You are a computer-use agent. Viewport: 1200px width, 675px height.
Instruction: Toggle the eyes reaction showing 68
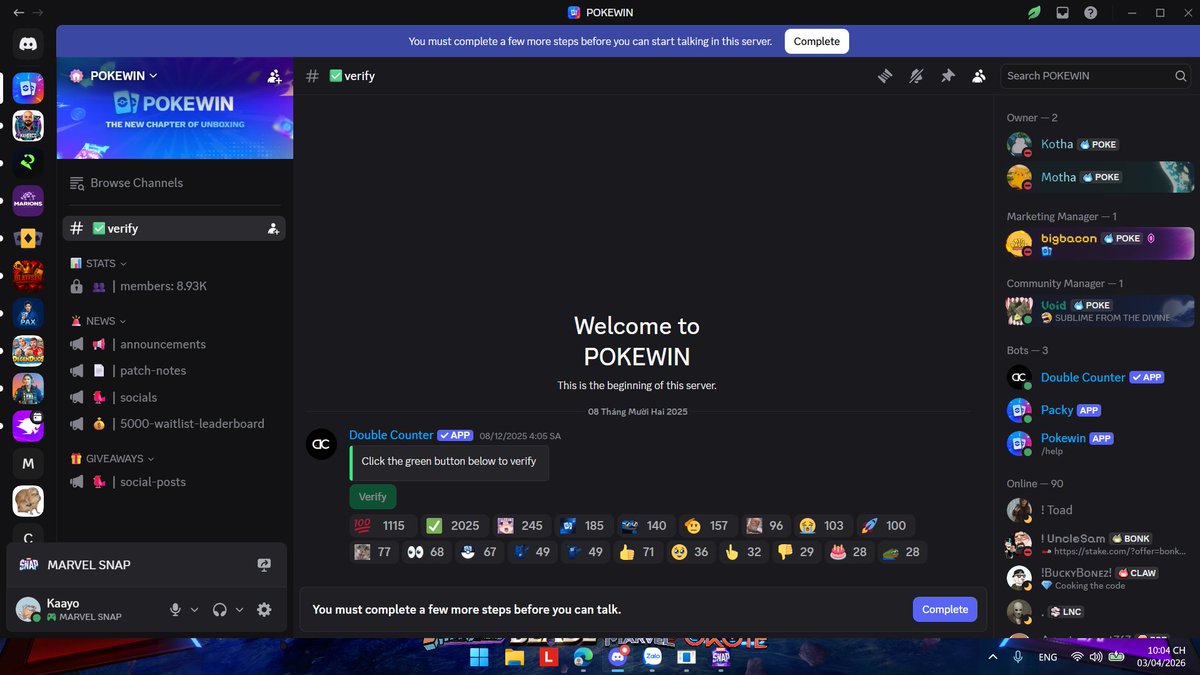426,552
